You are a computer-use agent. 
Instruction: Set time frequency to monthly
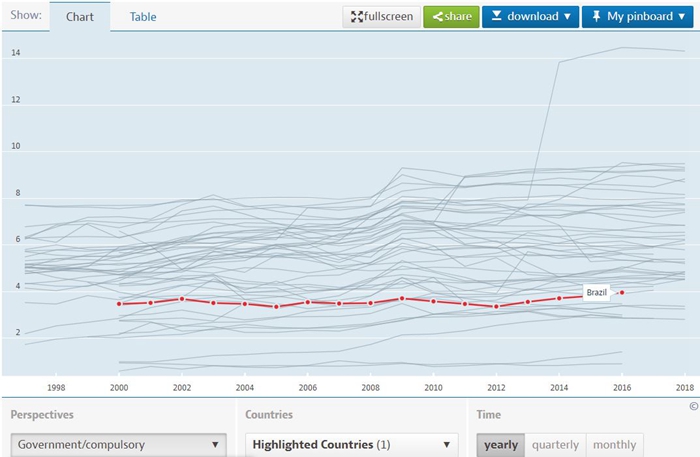pyautogui.click(x=614, y=444)
